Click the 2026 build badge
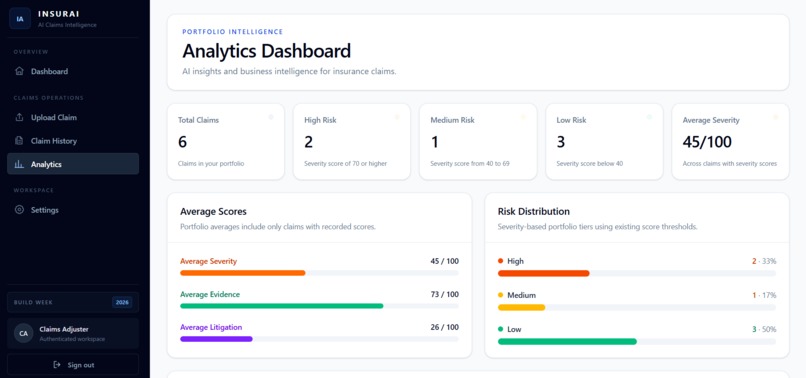This screenshot has height=378, width=806. coord(122,302)
